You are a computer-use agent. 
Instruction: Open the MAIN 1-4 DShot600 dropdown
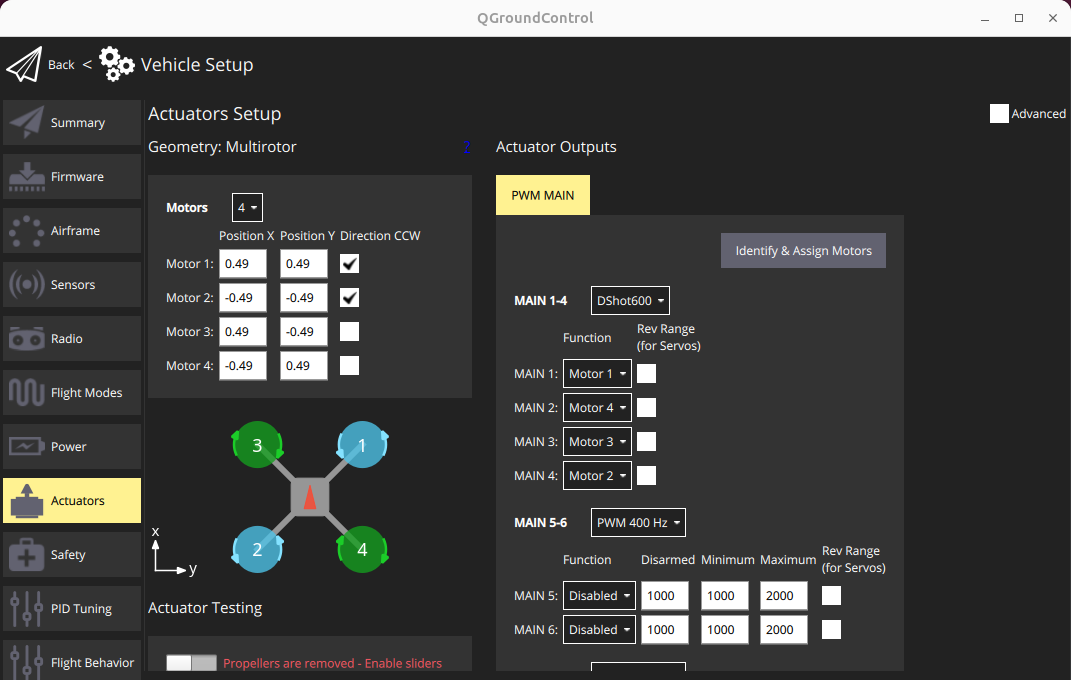point(630,300)
